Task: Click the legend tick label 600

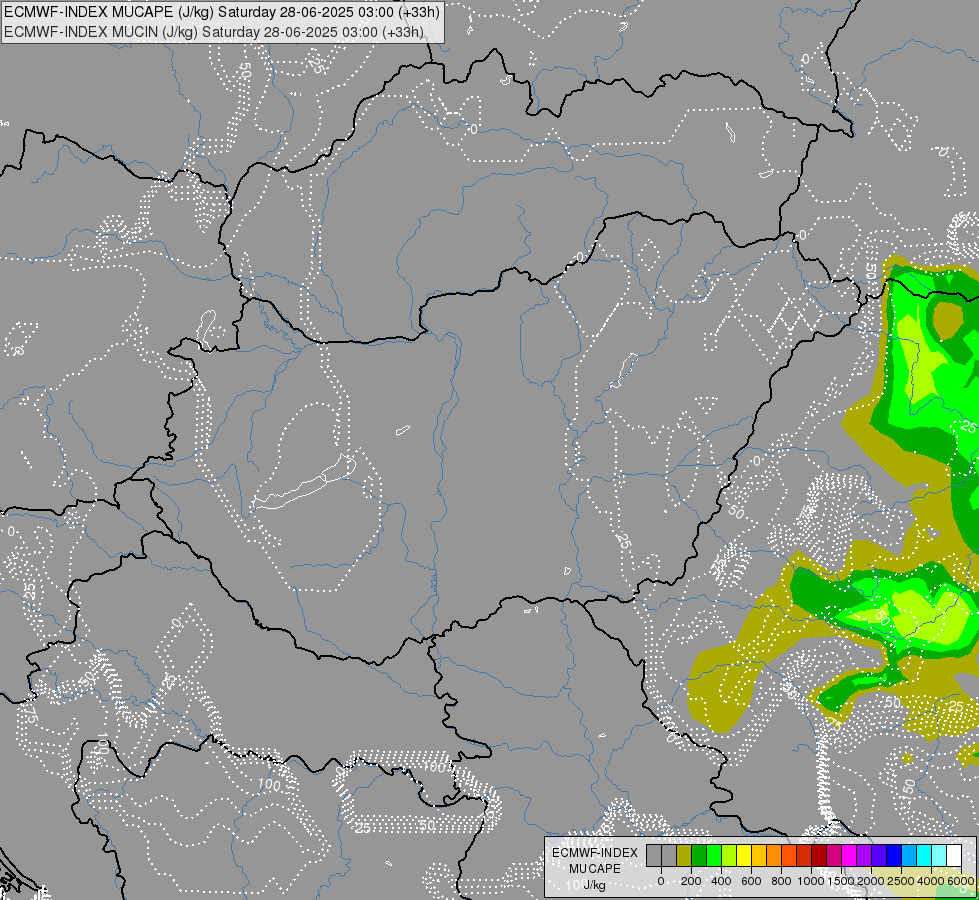Action: (751, 881)
